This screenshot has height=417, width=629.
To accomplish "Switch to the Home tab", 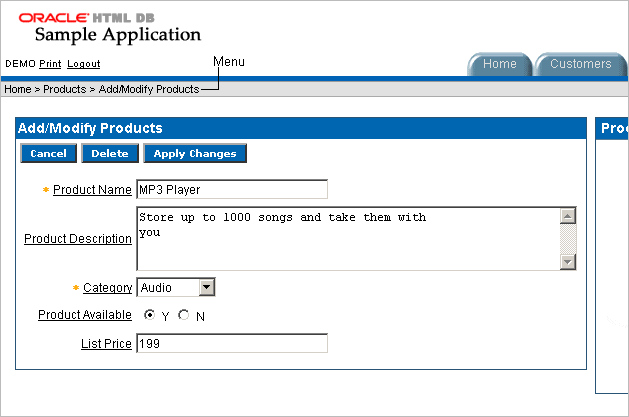I will click(x=499, y=64).
